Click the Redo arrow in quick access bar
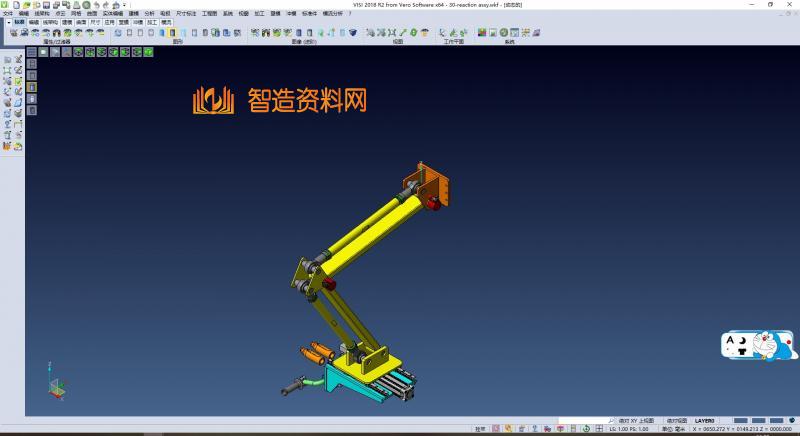The height and width of the screenshot is (436, 800). [x=106, y=5]
